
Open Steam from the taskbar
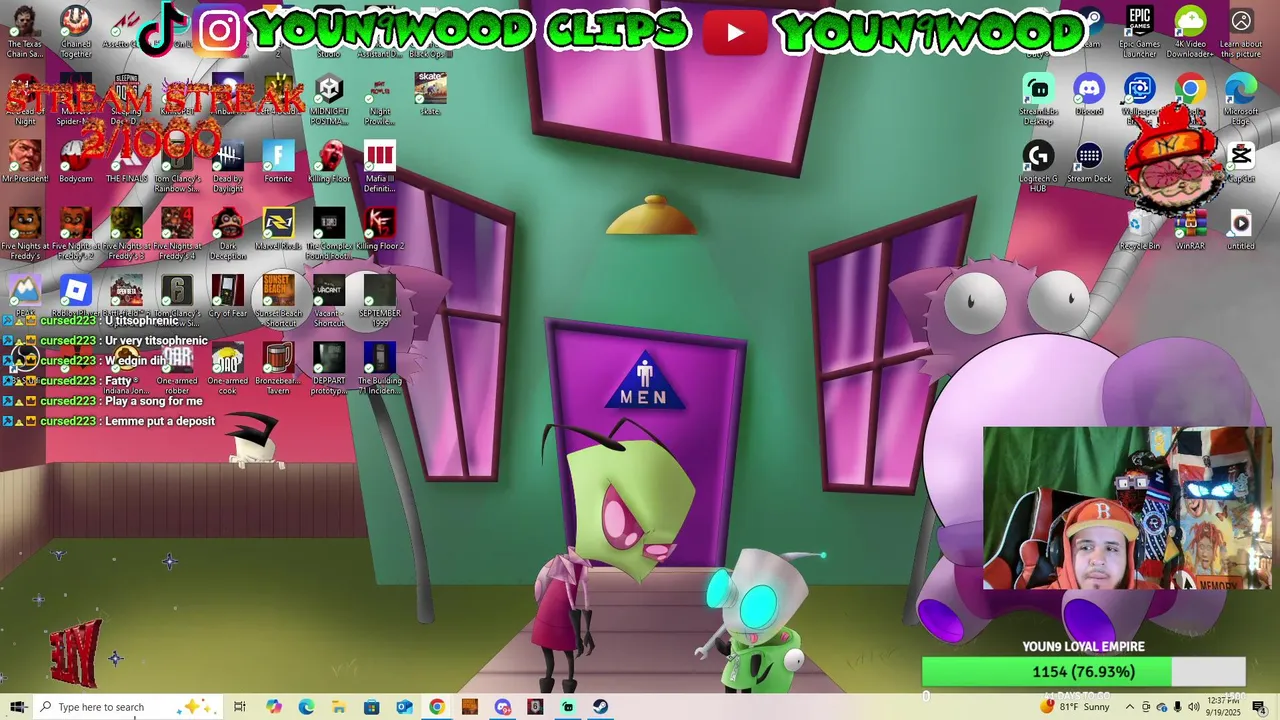[600, 707]
